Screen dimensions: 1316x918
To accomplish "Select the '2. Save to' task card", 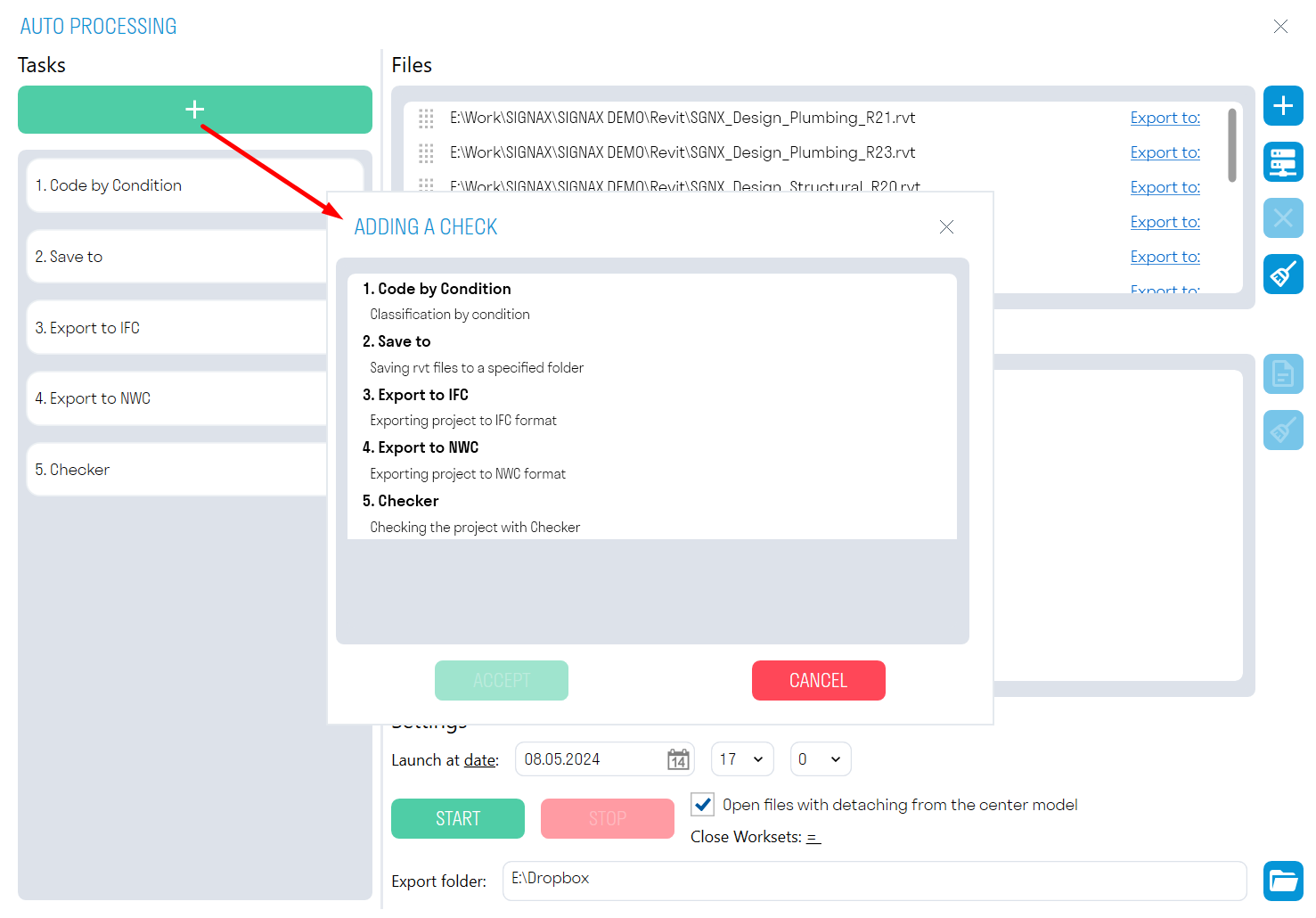I will pyautogui.click(x=178, y=257).
